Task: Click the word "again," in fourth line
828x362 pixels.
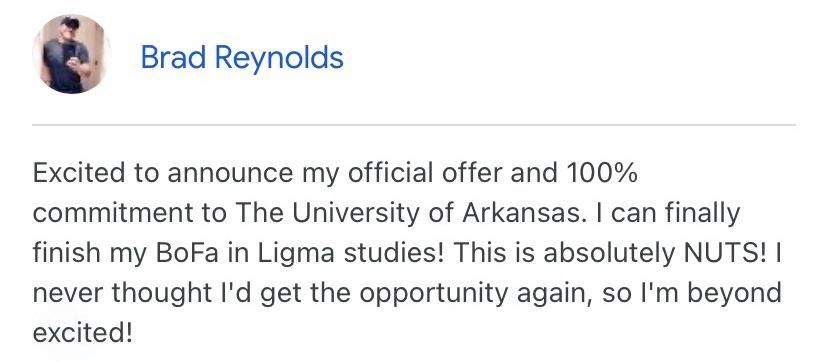Action: click(554, 295)
